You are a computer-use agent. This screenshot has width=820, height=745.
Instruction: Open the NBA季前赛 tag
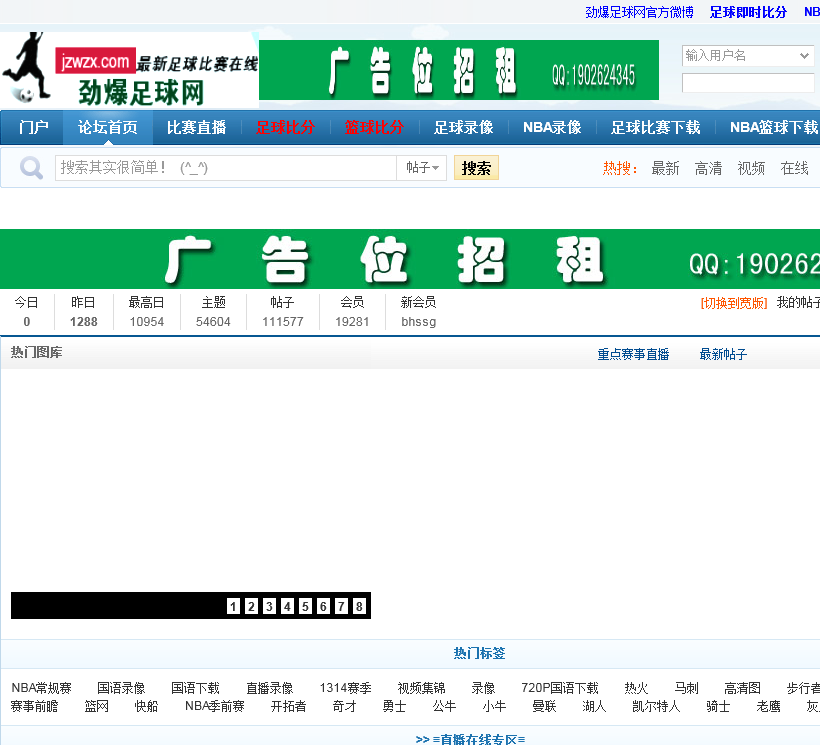point(214,706)
